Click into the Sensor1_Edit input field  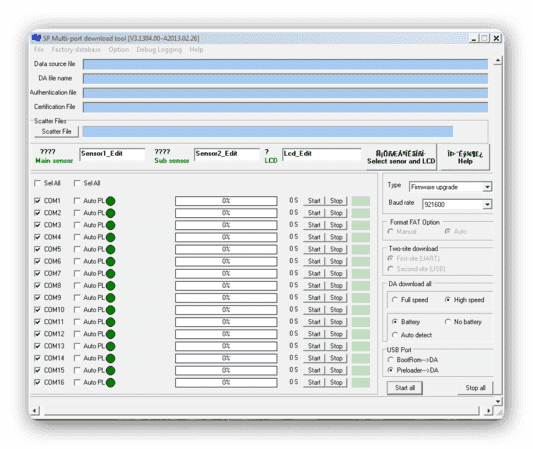[x=112, y=154]
